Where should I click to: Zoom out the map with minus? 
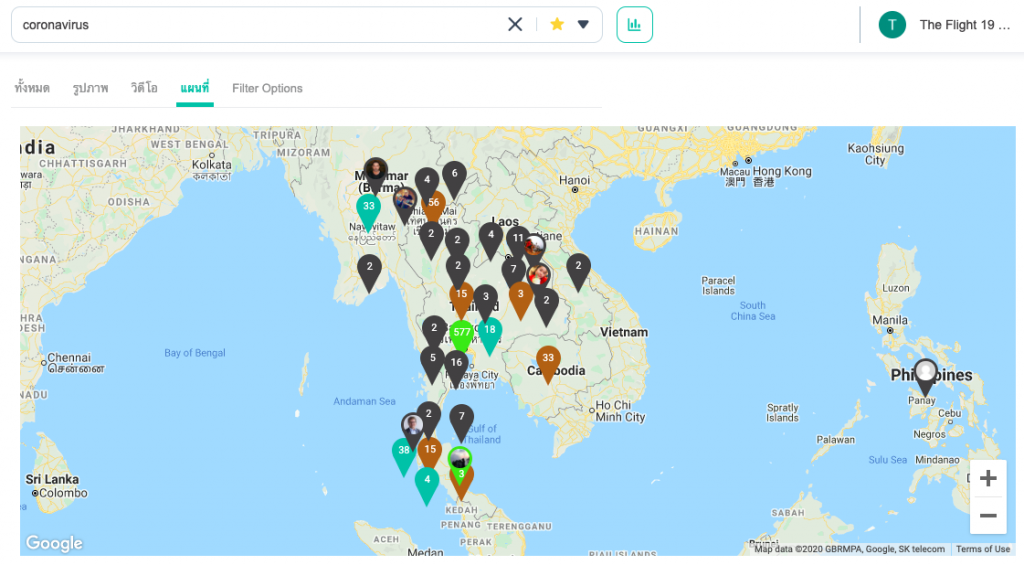(987, 515)
